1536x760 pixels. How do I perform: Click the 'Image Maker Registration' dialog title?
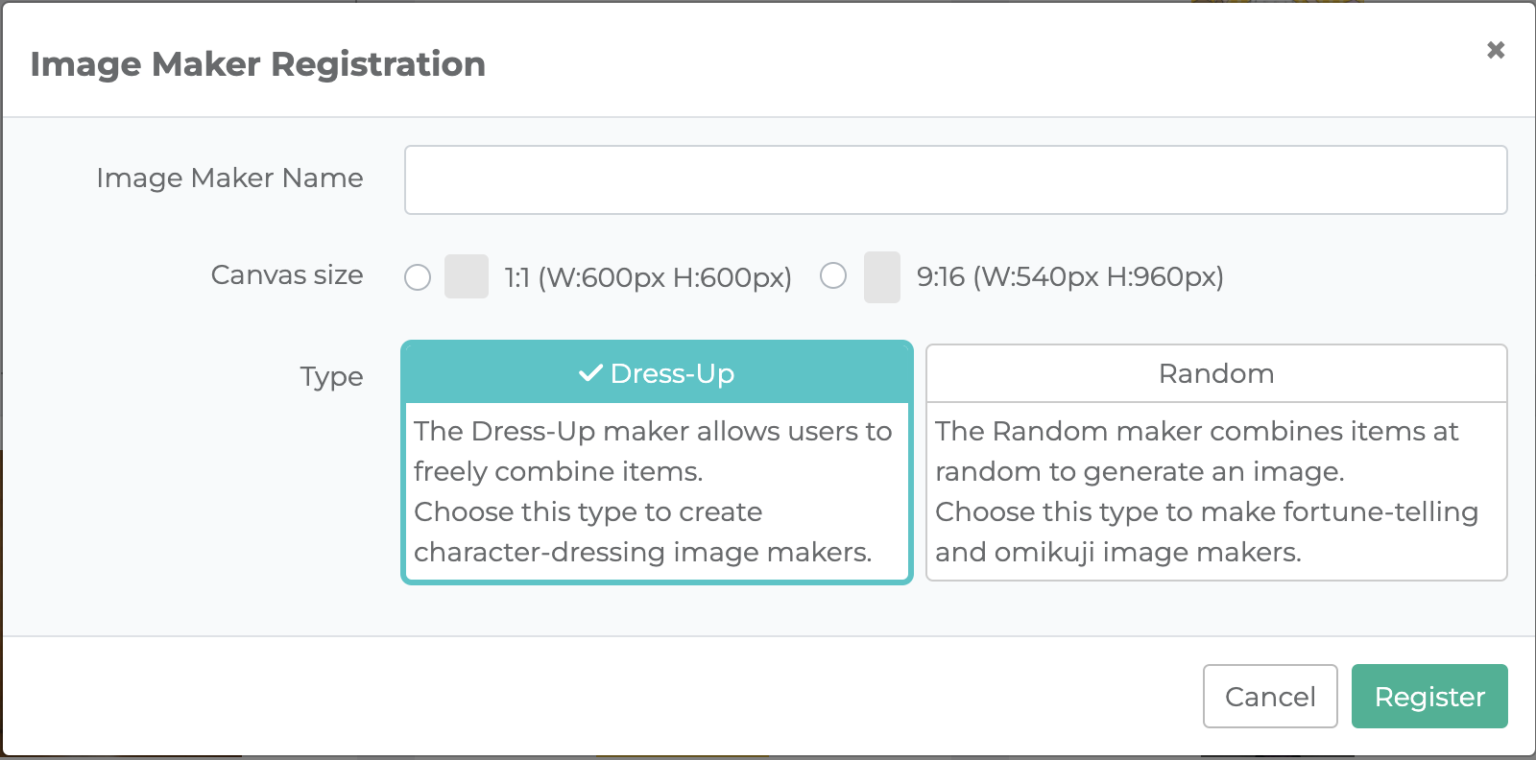258,64
